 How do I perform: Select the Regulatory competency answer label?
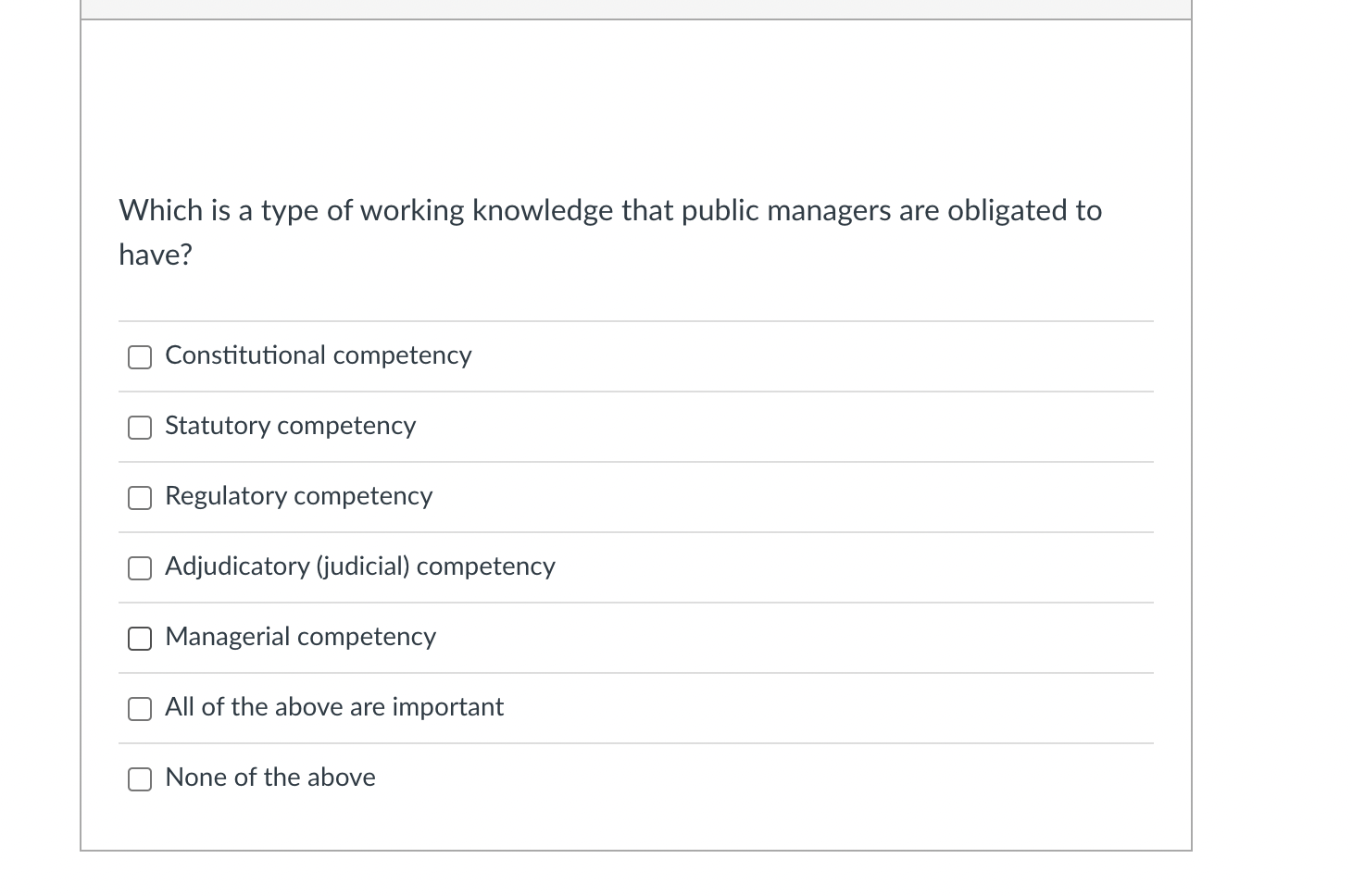point(298,496)
